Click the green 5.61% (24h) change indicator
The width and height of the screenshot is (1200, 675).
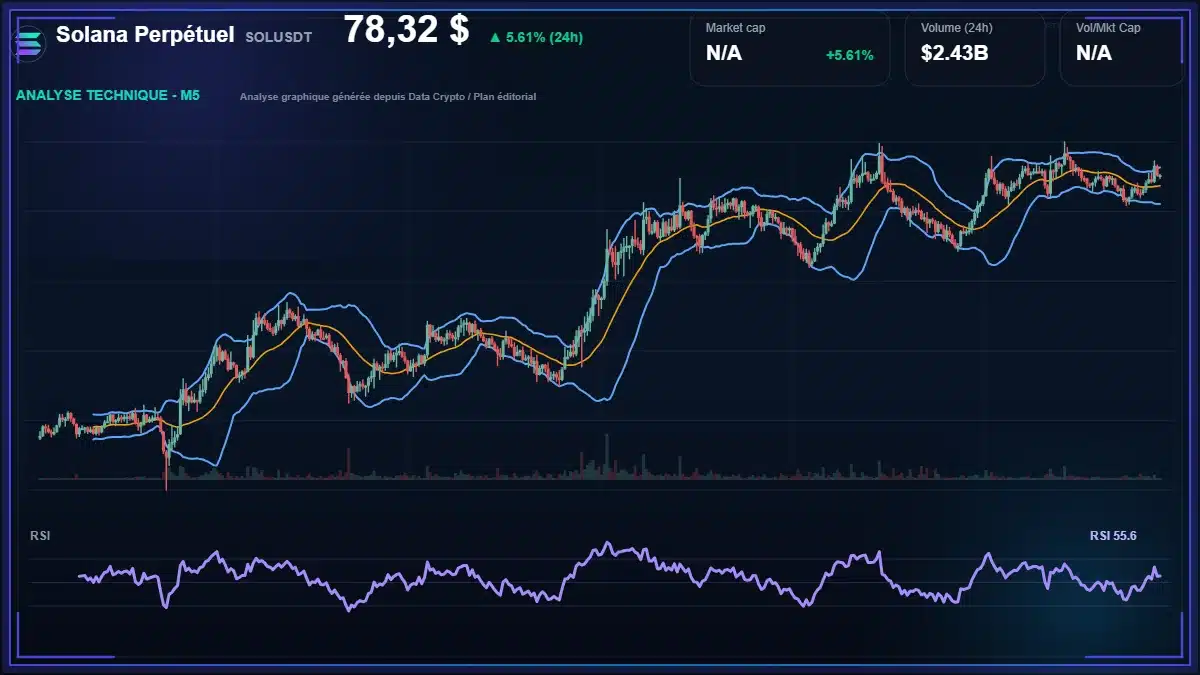[x=536, y=37]
